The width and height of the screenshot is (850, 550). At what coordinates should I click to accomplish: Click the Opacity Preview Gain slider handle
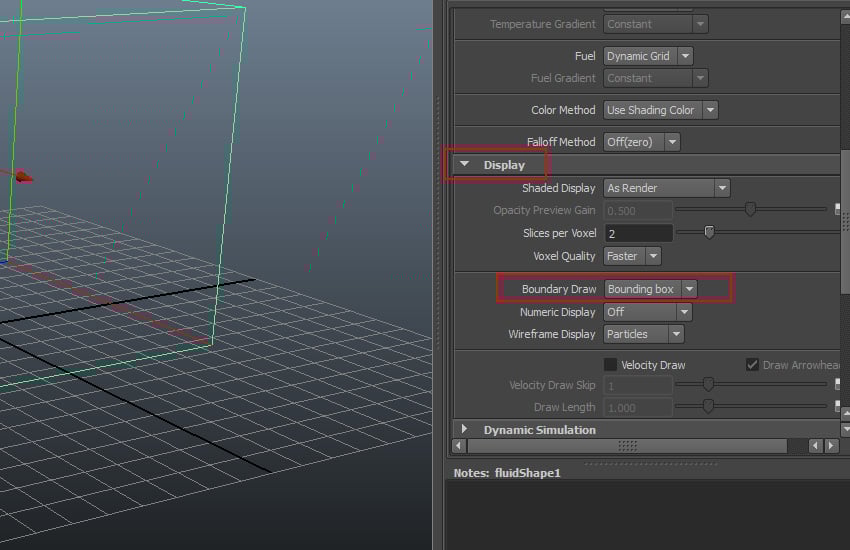[x=750, y=209]
